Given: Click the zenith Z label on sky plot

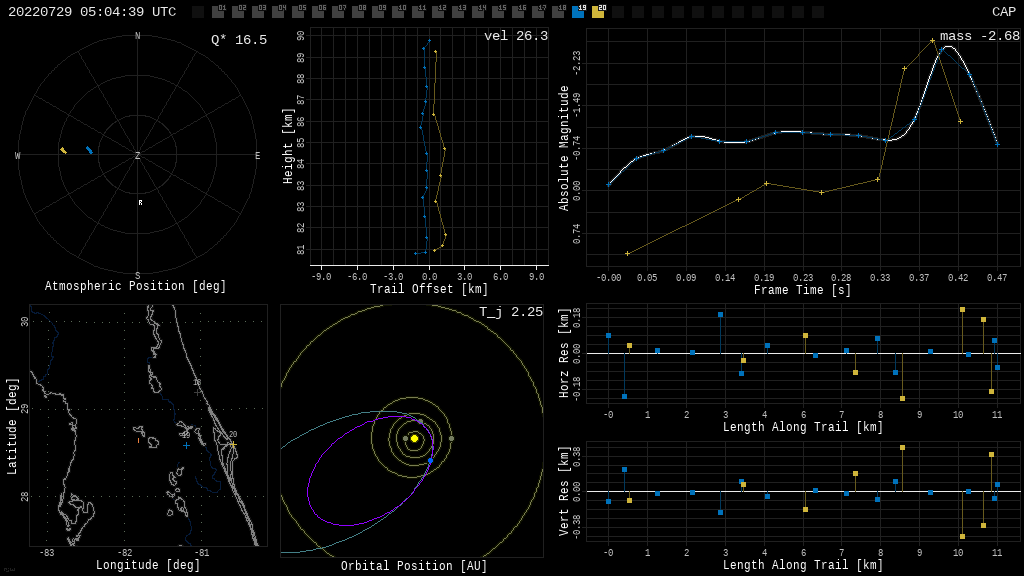Looking at the screenshot, I should [138, 155].
